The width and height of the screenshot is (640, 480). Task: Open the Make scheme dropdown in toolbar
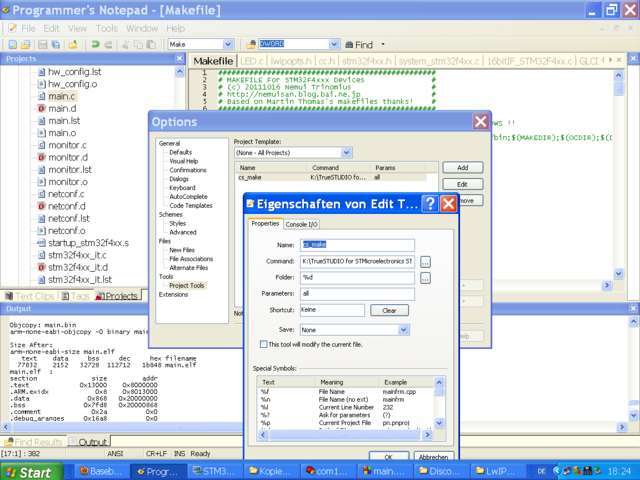click(x=228, y=44)
